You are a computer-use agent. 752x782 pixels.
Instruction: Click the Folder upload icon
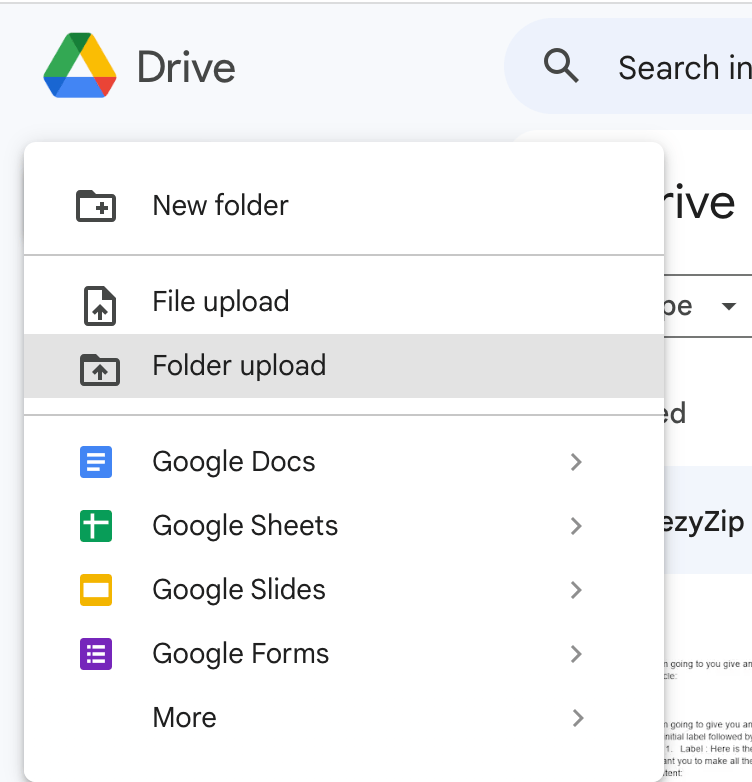click(100, 370)
